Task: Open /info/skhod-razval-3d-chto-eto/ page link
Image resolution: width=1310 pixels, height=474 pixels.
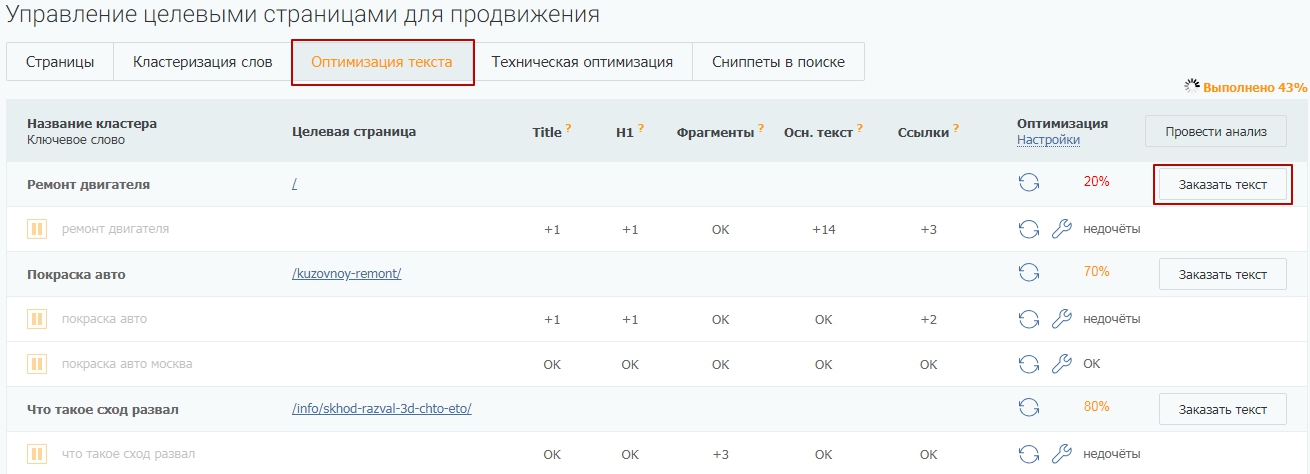Action: click(x=381, y=409)
